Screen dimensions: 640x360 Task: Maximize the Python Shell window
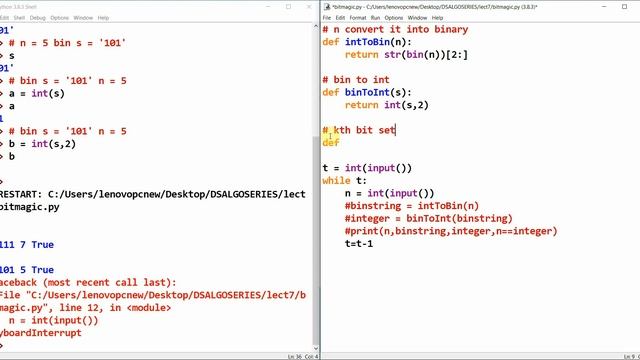tap(289, 7)
